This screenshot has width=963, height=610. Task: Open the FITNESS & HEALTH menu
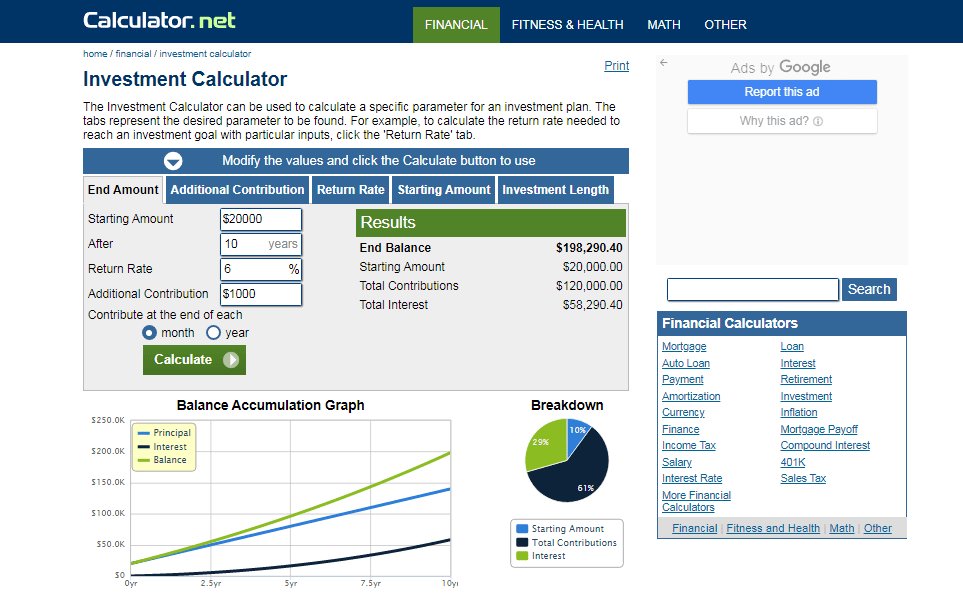[567, 24]
